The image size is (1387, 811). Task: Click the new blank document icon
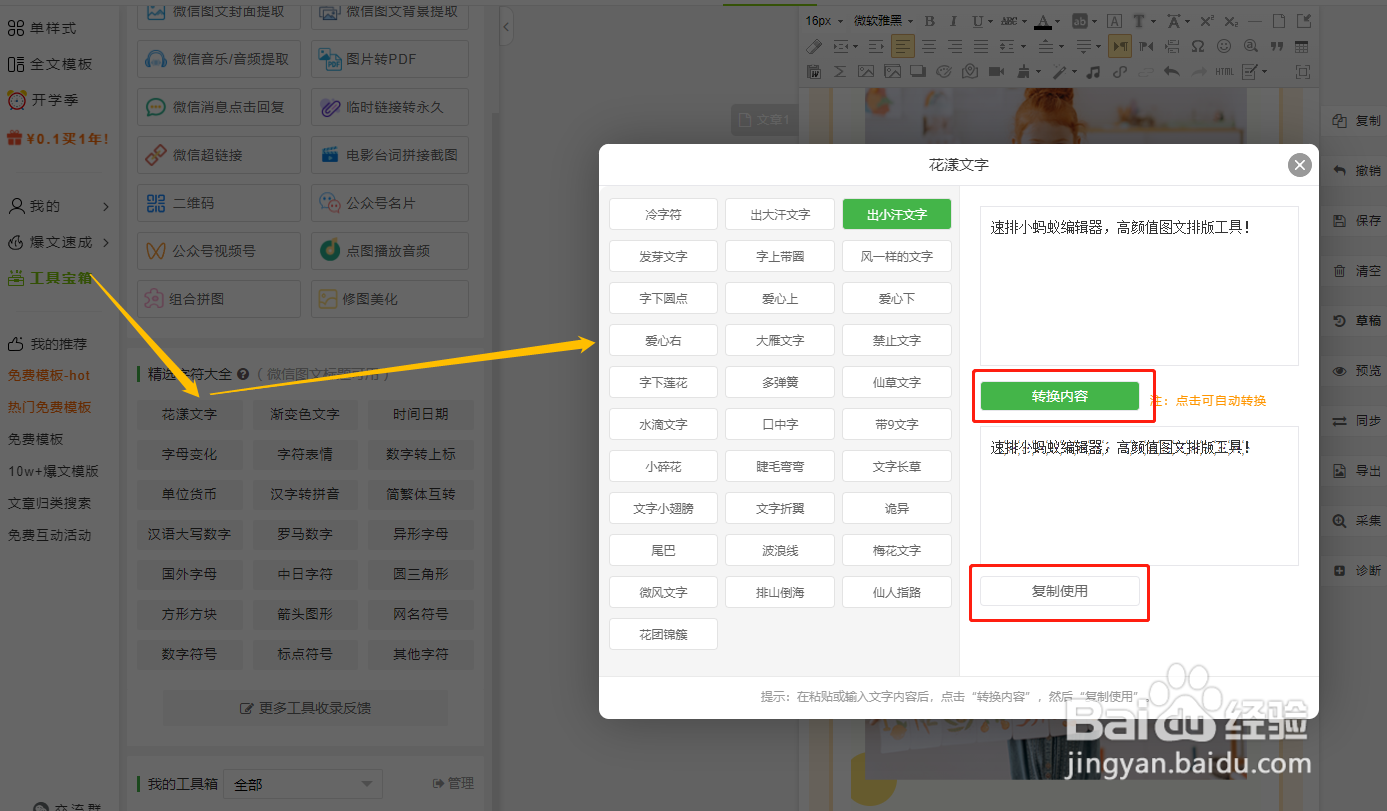tap(1279, 21)
